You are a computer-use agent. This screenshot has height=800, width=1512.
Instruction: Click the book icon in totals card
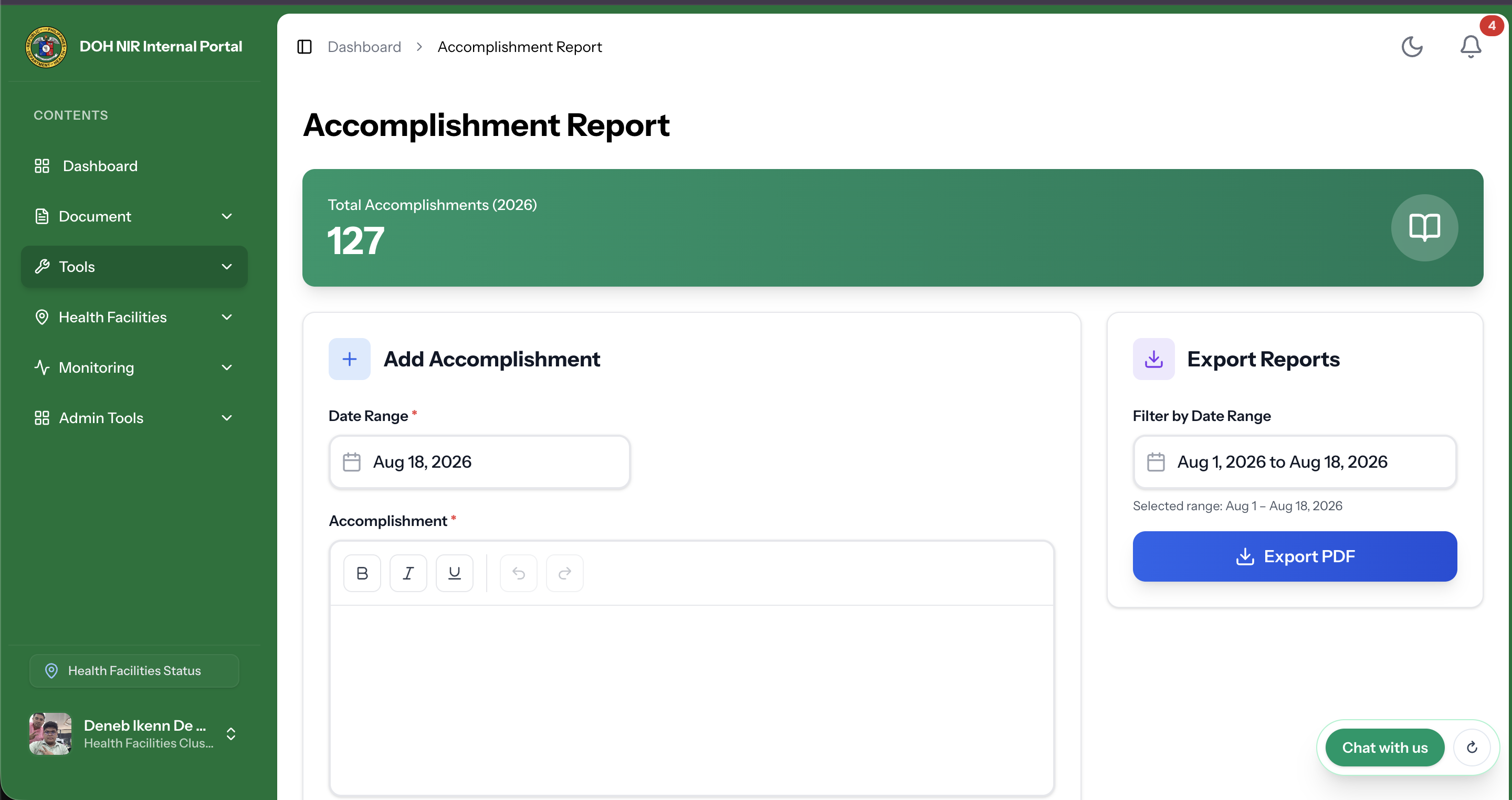pos(1424,228)
